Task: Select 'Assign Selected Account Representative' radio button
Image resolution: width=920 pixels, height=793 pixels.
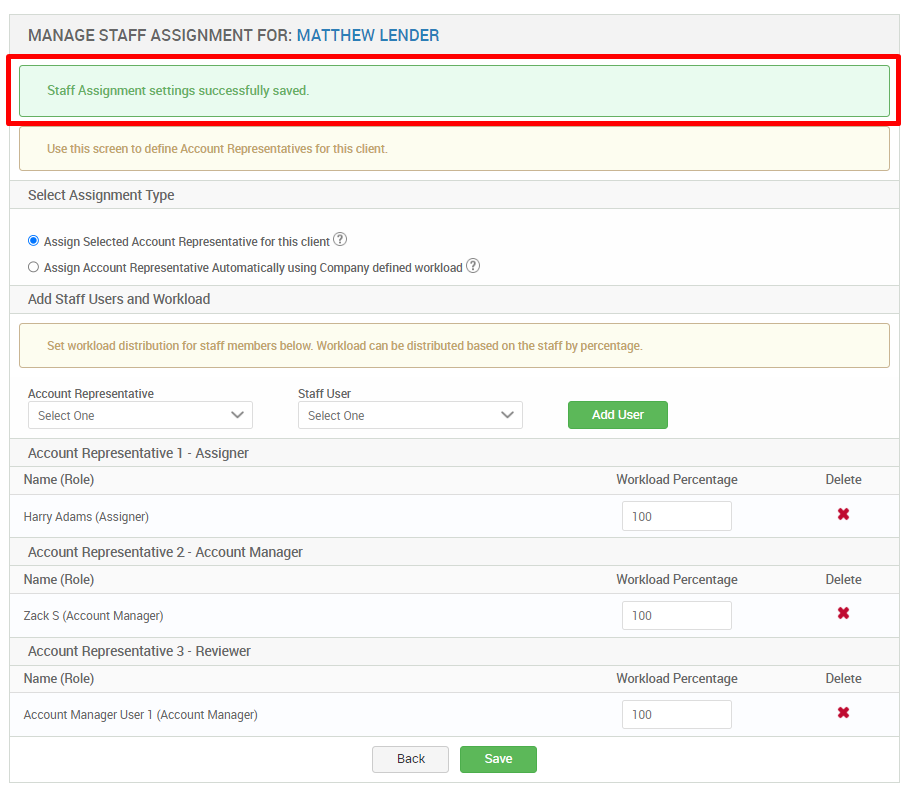Action: [x=33, y=240]
